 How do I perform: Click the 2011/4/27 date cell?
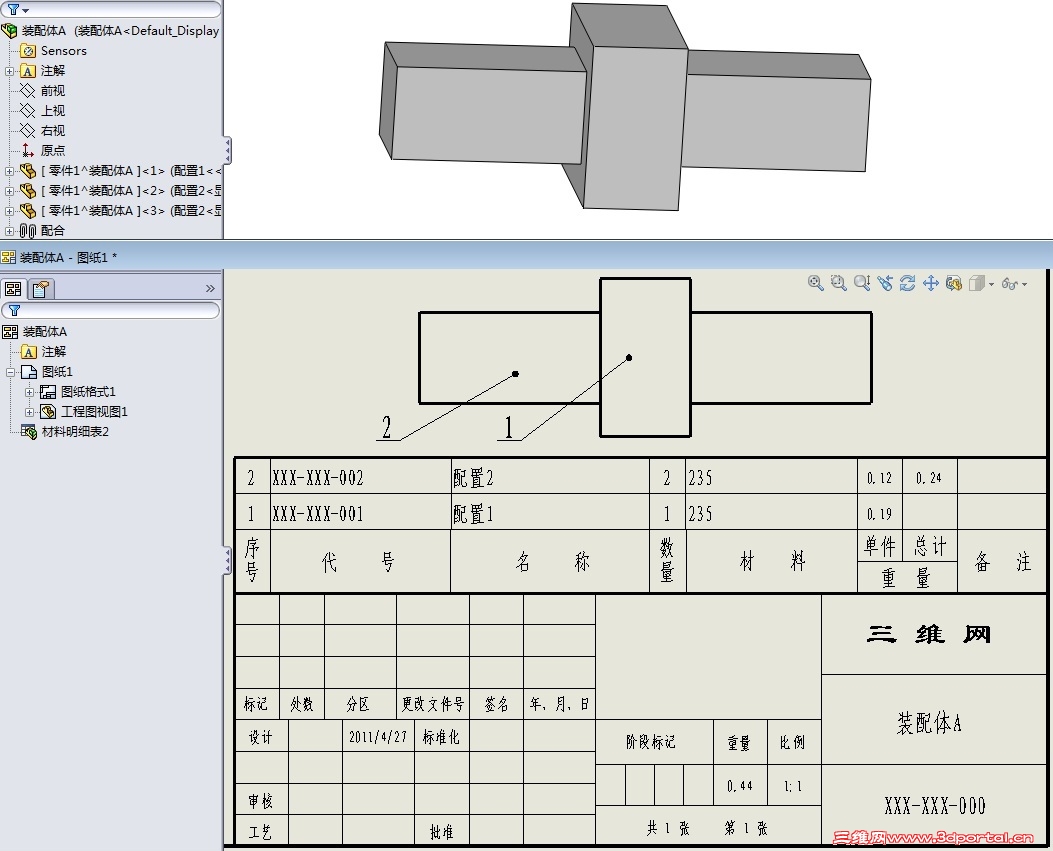[378, 737]
